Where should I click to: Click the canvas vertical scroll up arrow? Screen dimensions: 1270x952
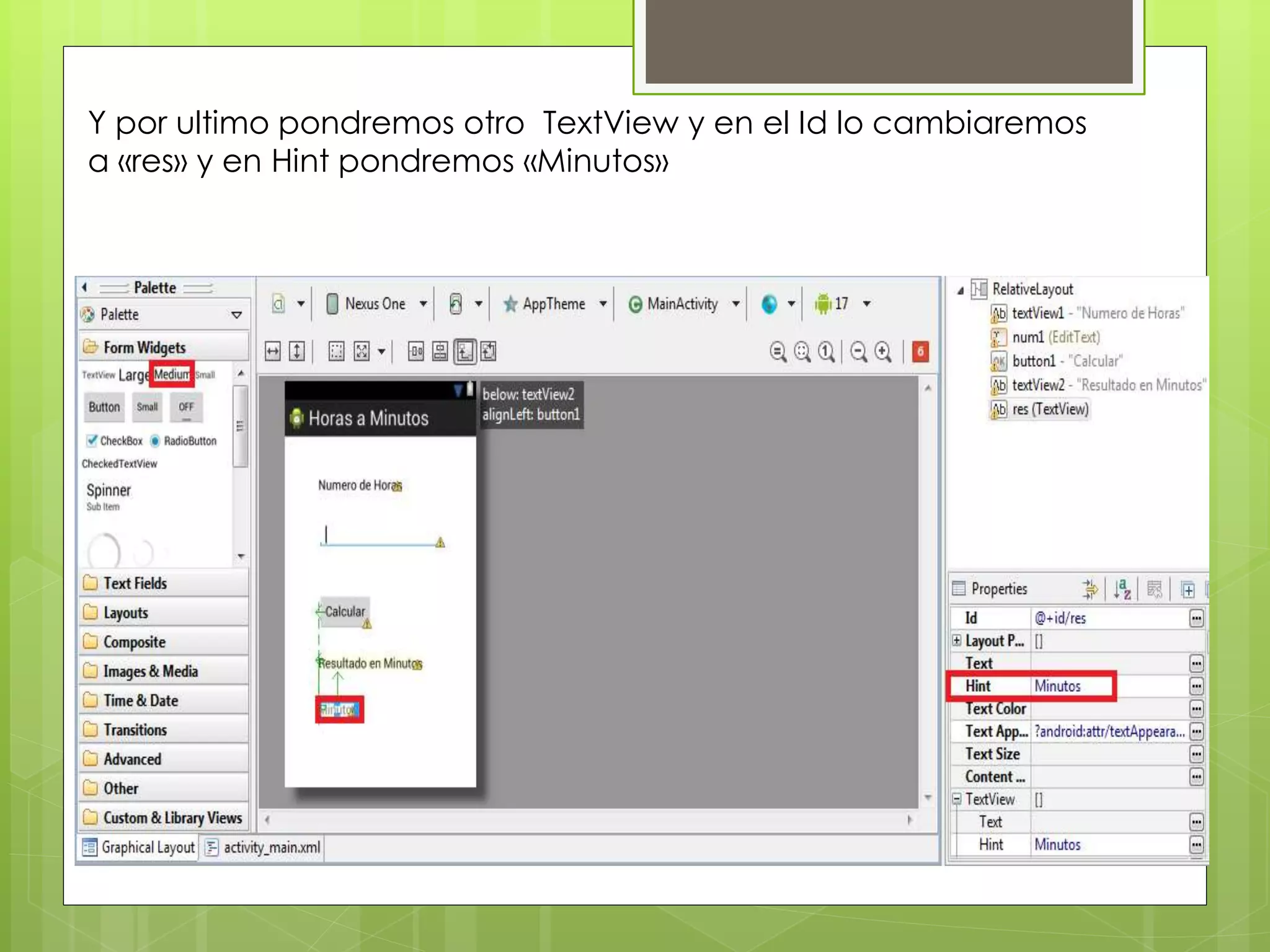tap(928, 389)
